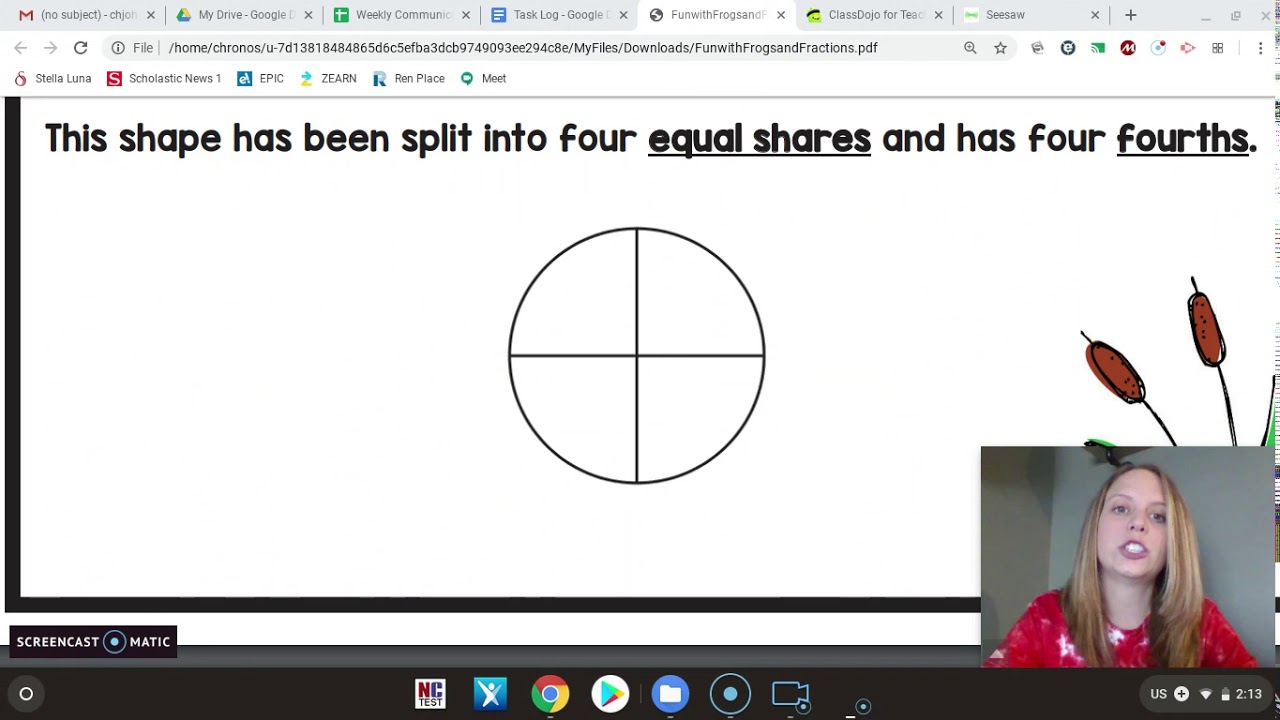Open the US keyboard input indicator
The image size is (1280, 720).
click(x=1158, y=694)
